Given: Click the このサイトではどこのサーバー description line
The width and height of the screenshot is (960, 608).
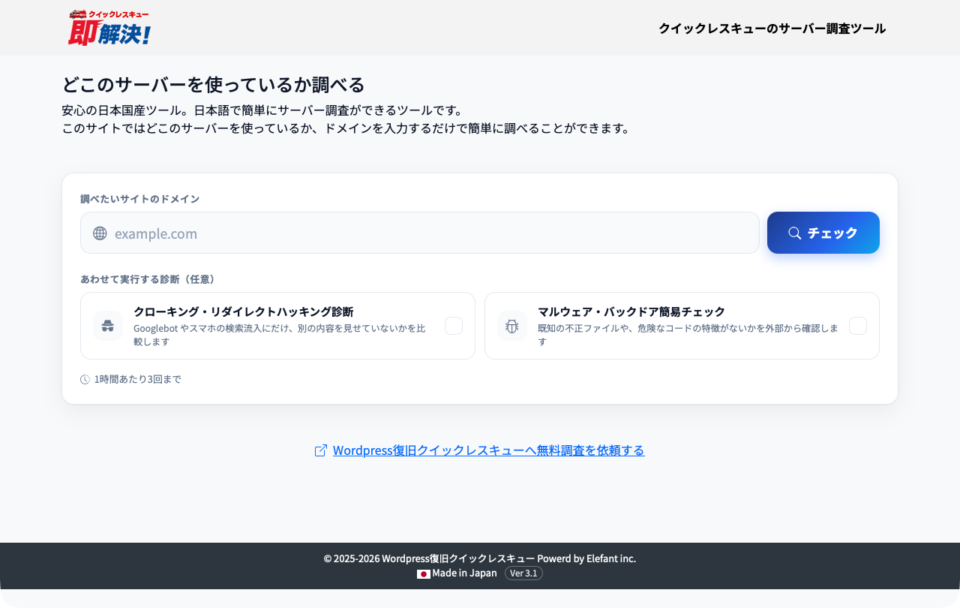Looking at the screenshot, I should click(x=347, y=129).
